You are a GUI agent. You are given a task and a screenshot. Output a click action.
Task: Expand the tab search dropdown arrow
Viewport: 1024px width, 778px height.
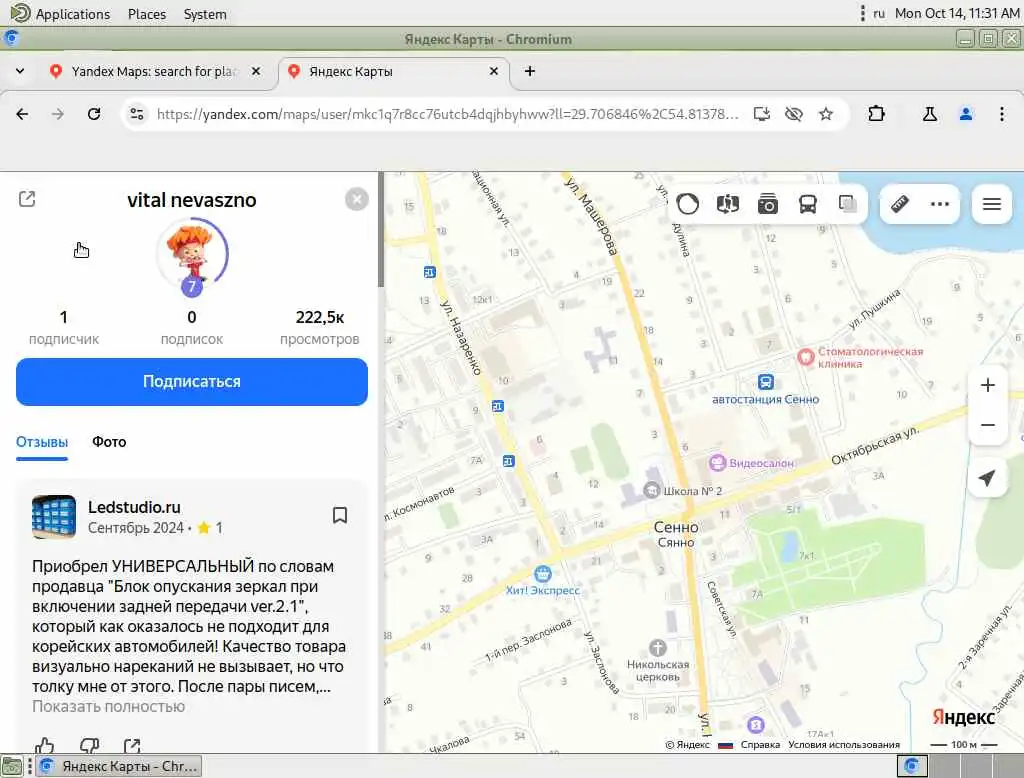click(x=20, y=71)
